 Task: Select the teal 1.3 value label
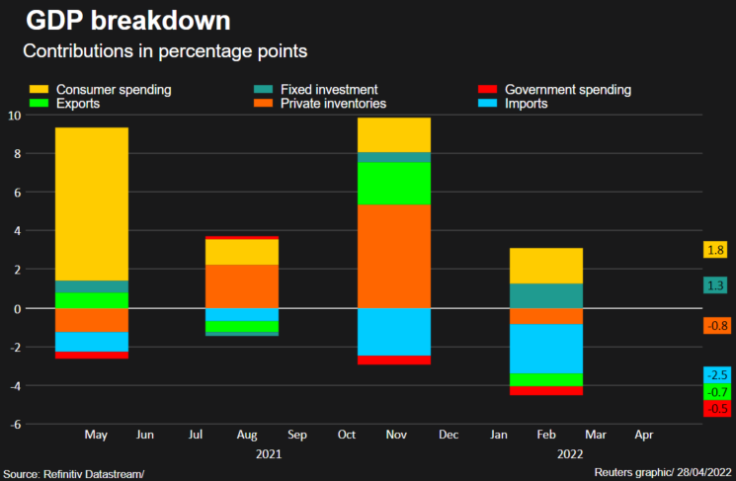[x=715, y=285]
